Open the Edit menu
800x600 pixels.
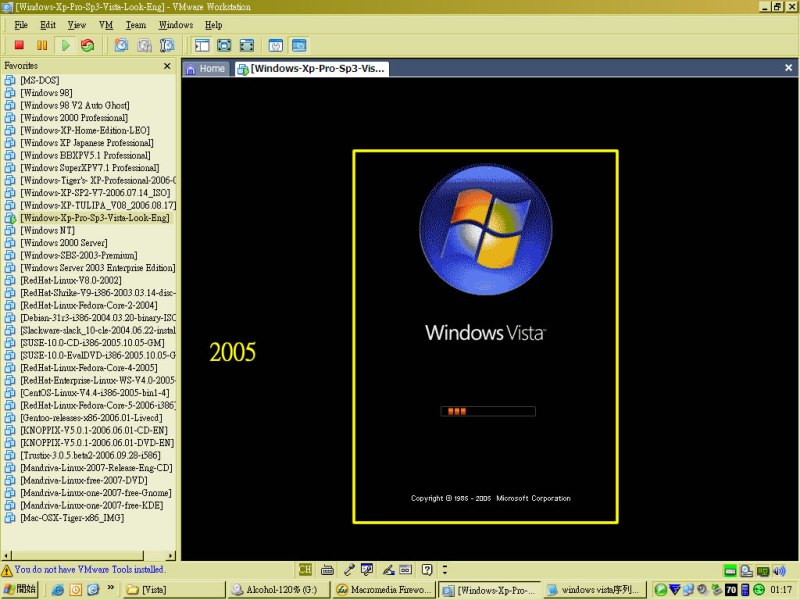(x=48, y=25)
